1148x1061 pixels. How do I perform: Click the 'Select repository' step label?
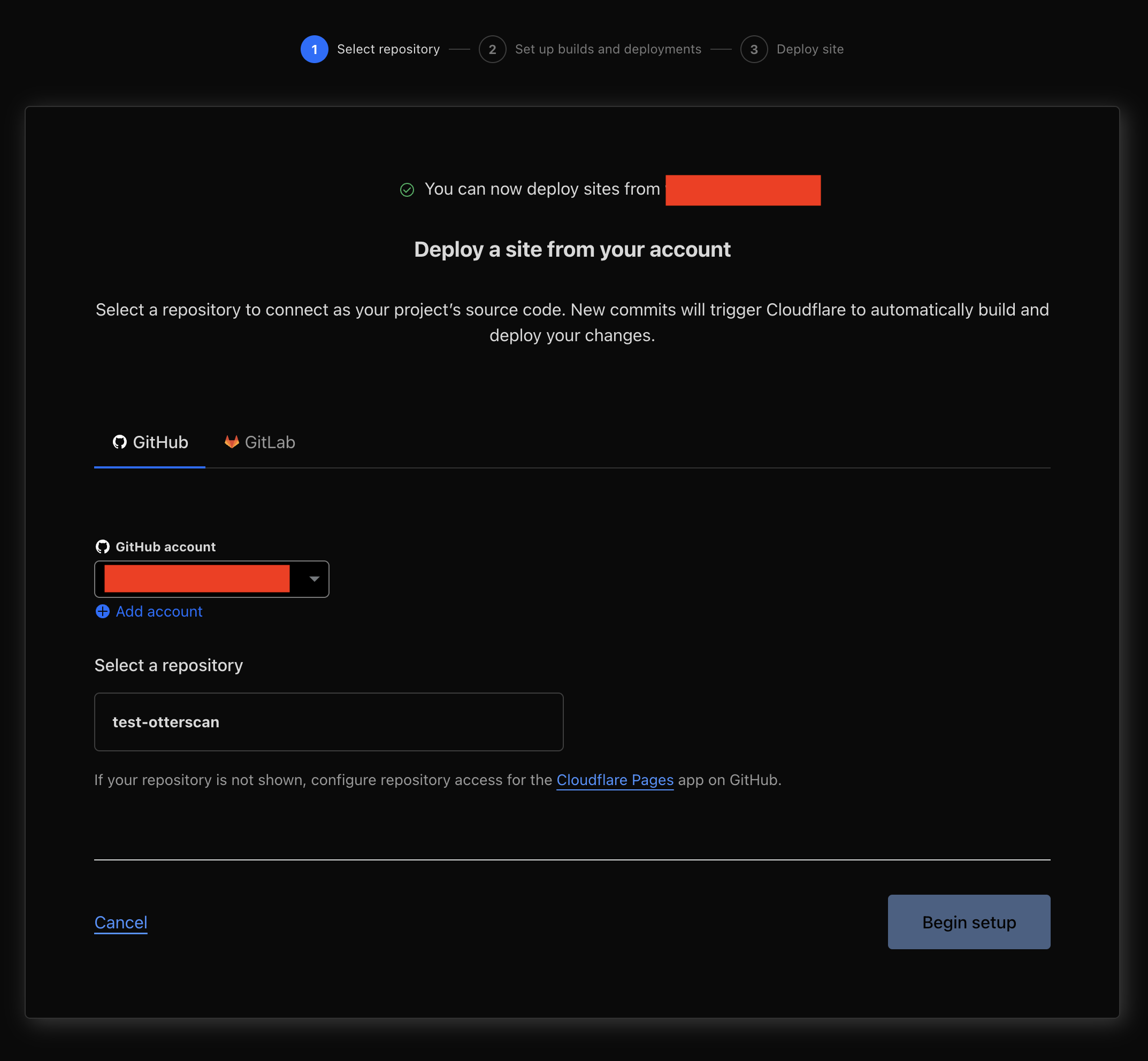(x=388, y=49)
